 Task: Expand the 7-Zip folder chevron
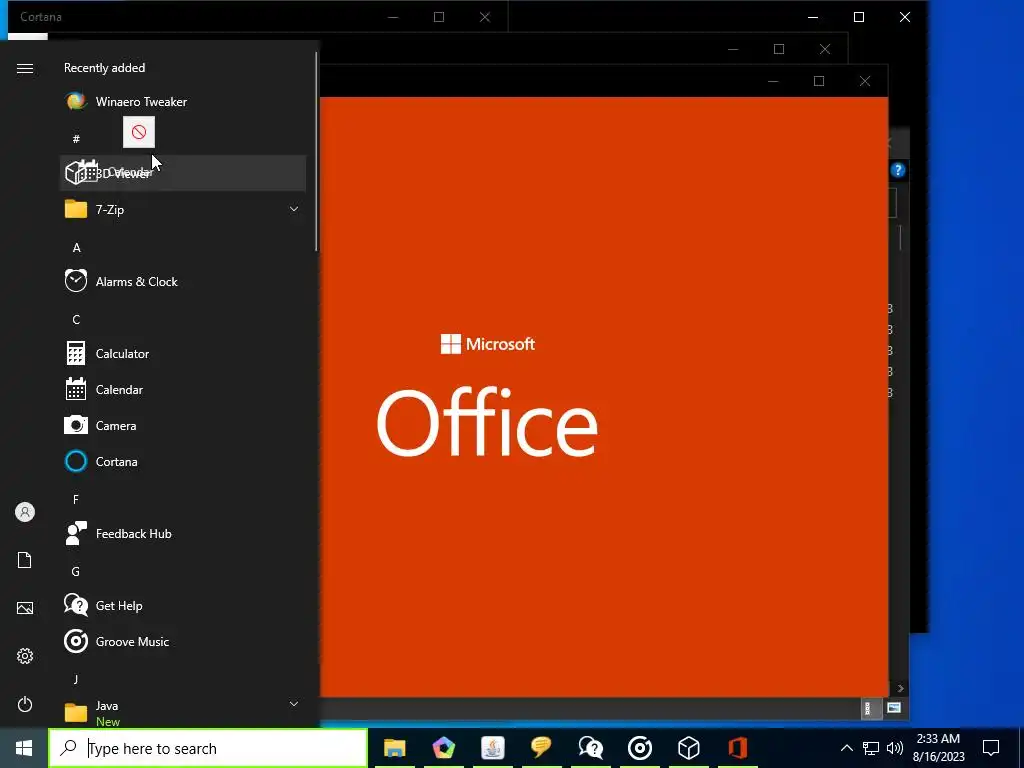pos(294,209)
